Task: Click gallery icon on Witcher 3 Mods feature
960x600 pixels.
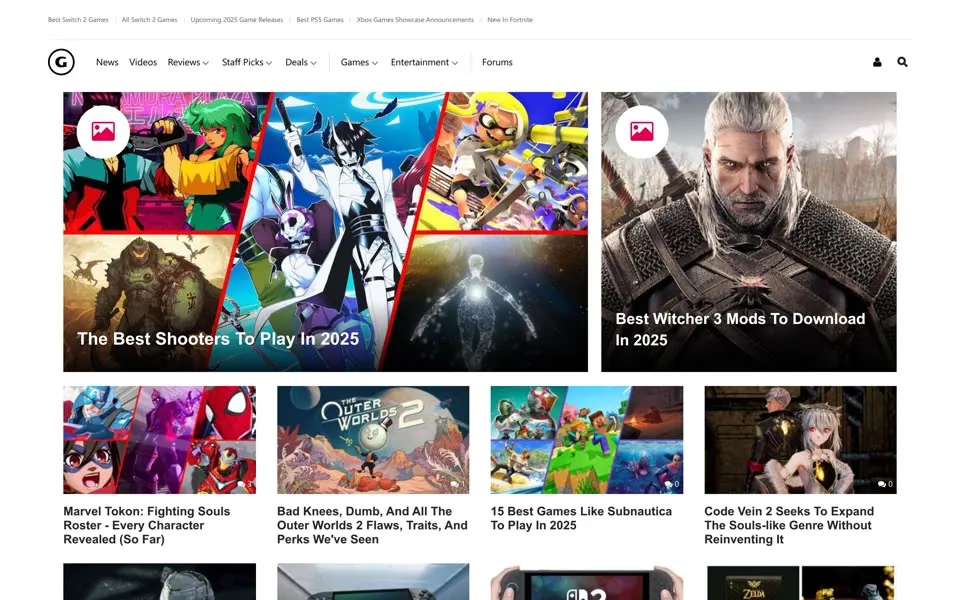Action: coord(641,131)
